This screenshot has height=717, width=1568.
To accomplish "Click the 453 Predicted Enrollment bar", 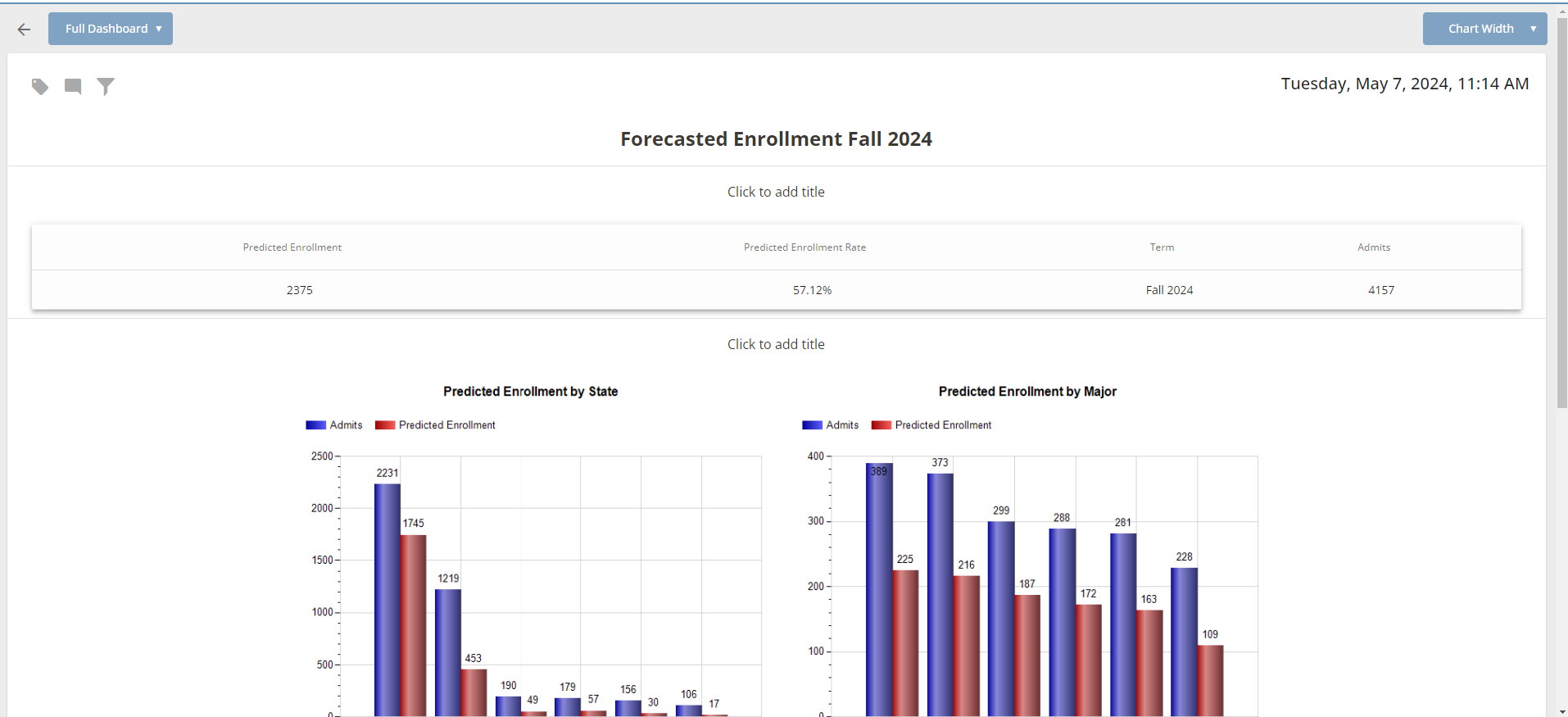I will point(474,692).
